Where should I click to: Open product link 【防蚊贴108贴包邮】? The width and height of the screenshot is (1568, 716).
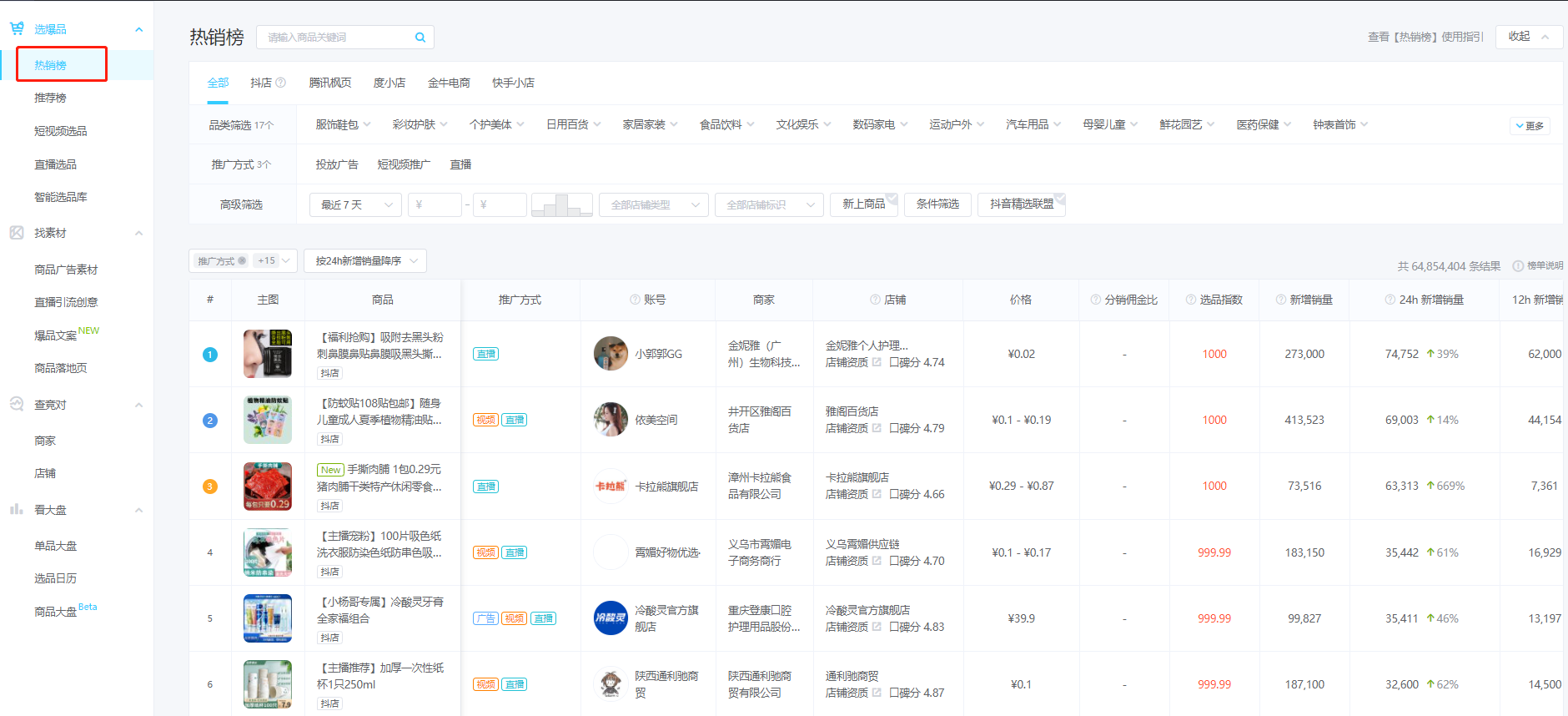coord(379,411)
